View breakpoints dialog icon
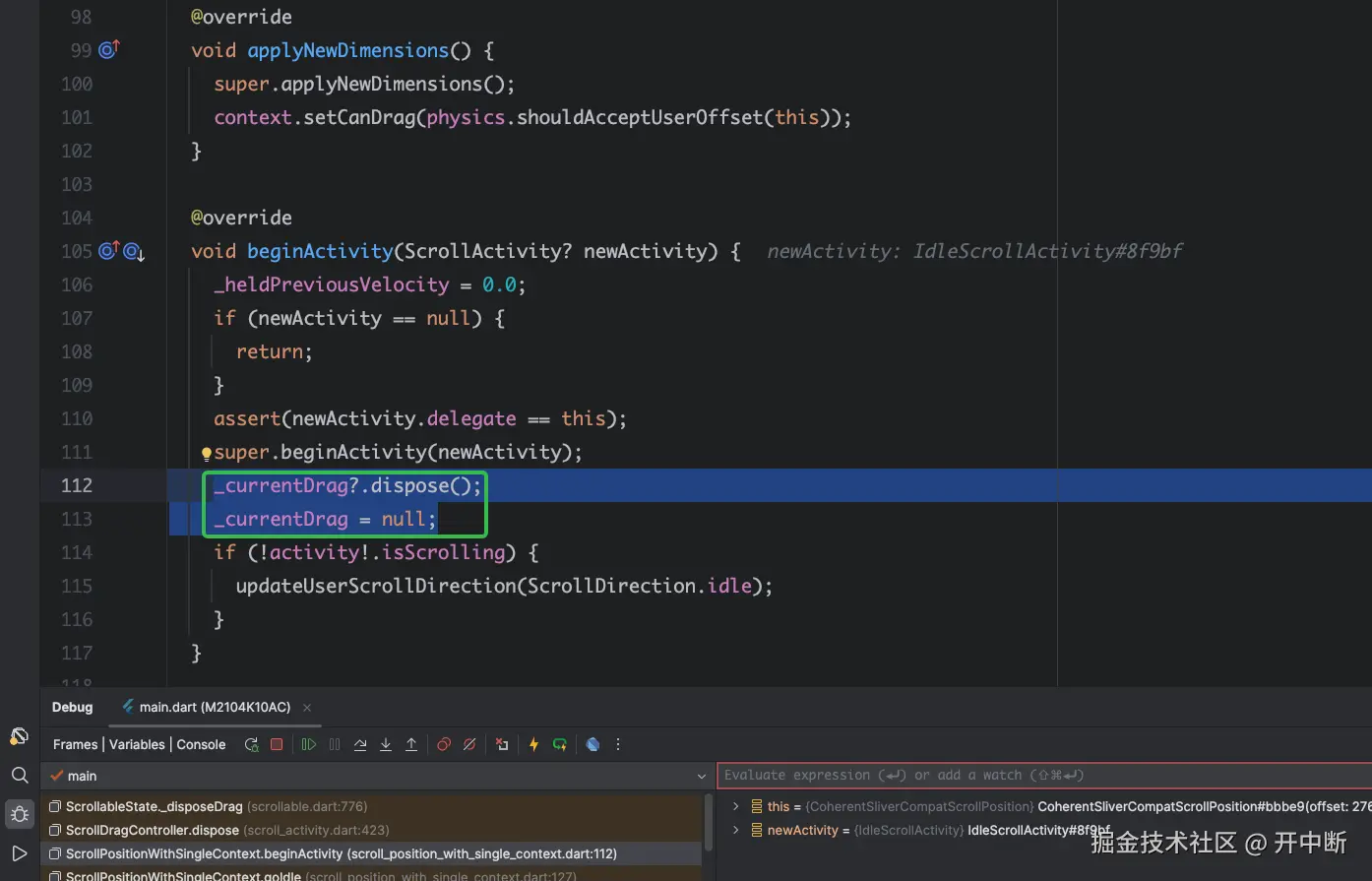1372x881 pixels. (x=444, y=745)
